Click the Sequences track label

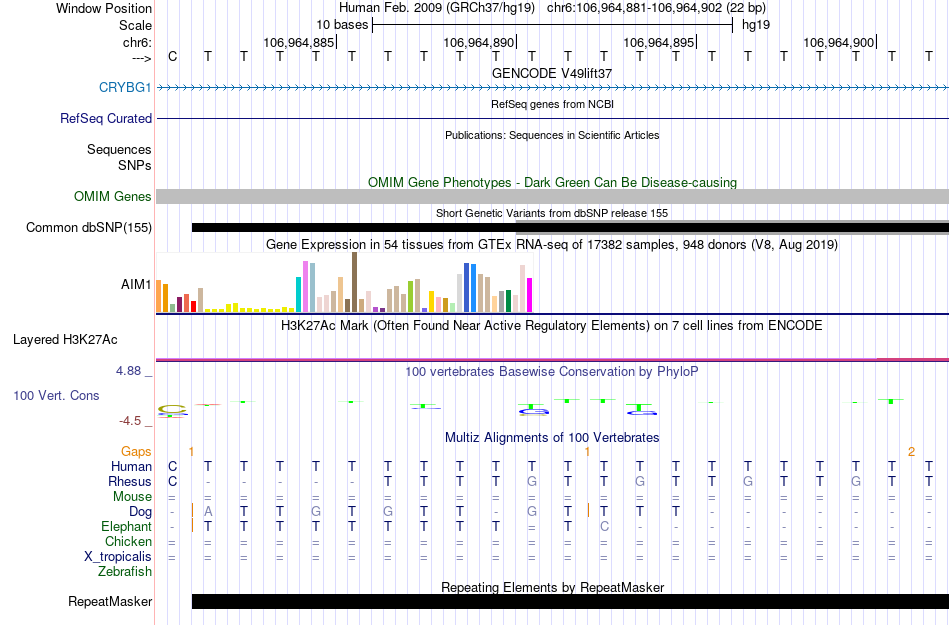point(119,149)
